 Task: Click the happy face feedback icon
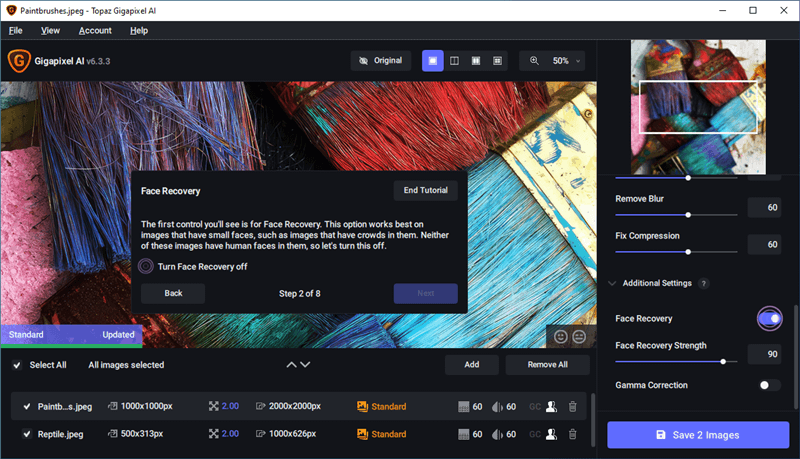click(x=561, y=337)
